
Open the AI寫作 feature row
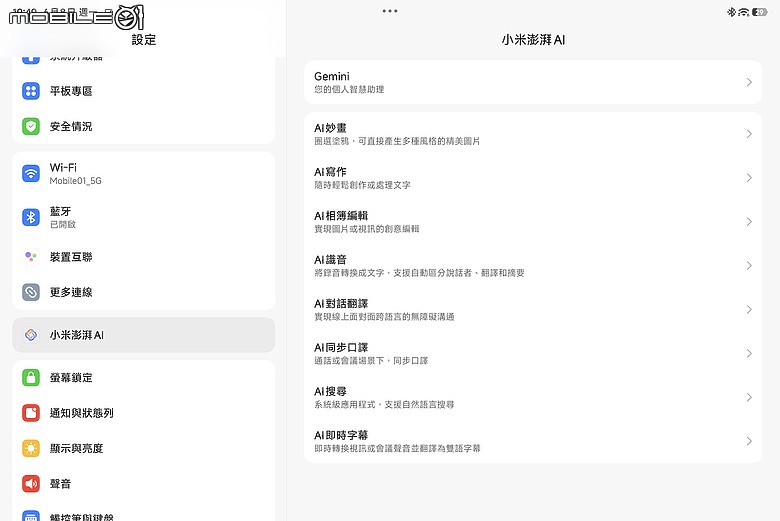click(533, 178)
